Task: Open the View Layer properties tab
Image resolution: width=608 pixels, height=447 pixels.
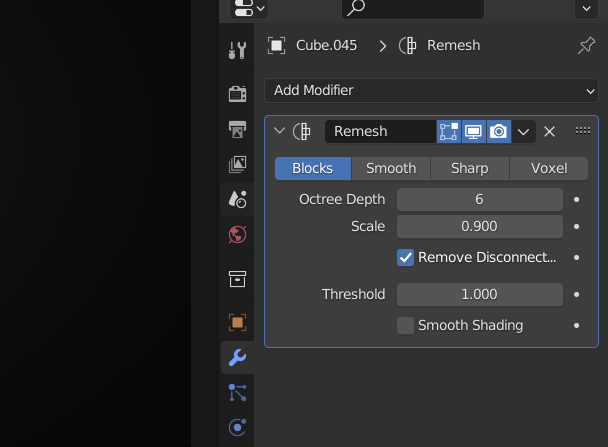Action: 237,164
